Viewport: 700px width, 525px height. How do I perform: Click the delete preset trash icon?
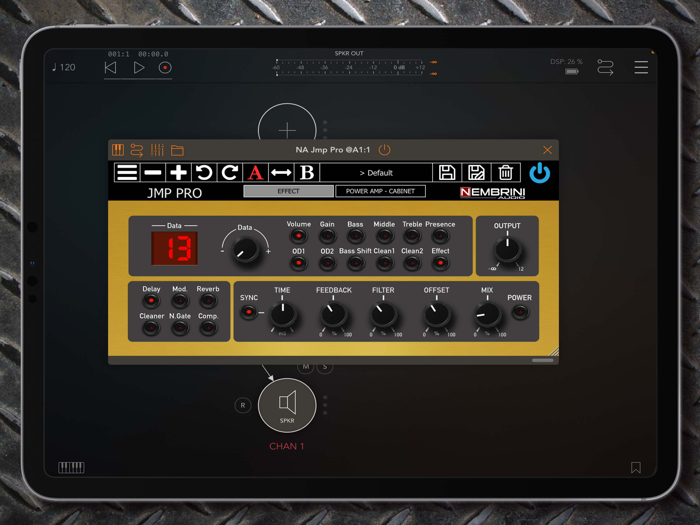click(505, 172)
